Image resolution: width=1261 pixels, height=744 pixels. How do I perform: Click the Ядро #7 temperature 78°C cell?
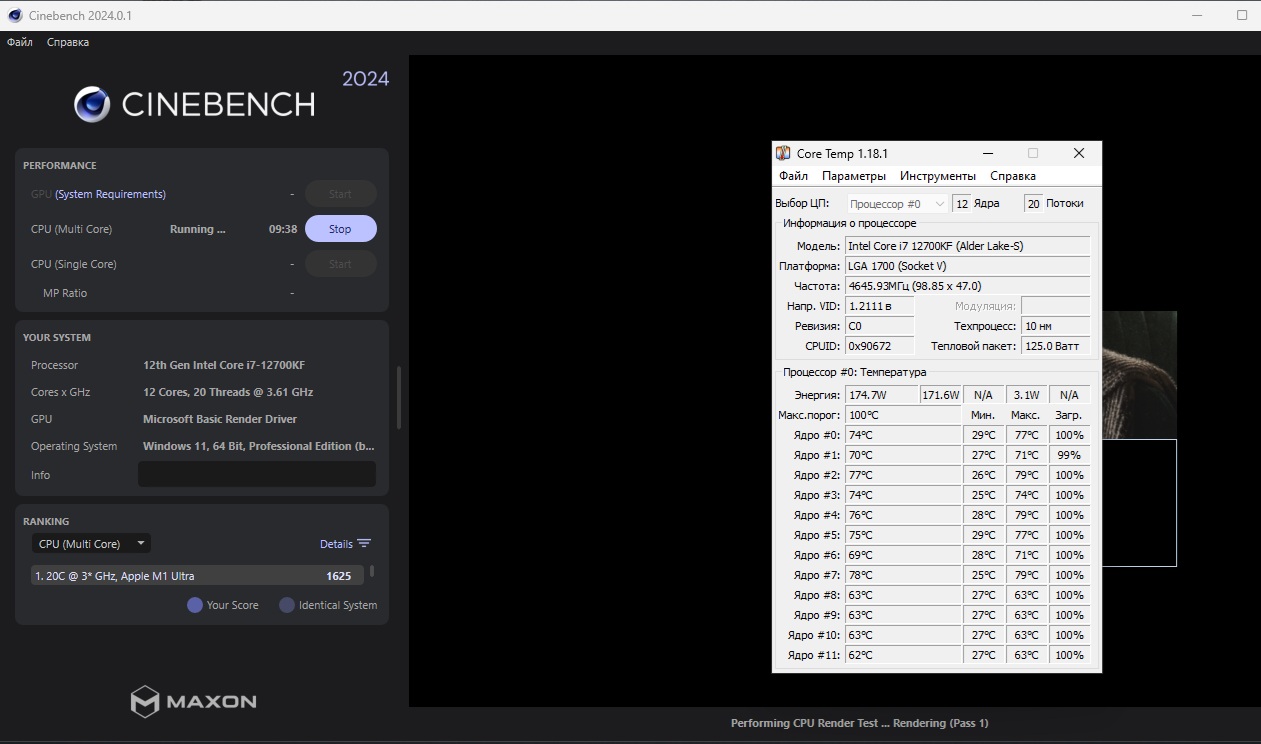(x=903, y=575)
